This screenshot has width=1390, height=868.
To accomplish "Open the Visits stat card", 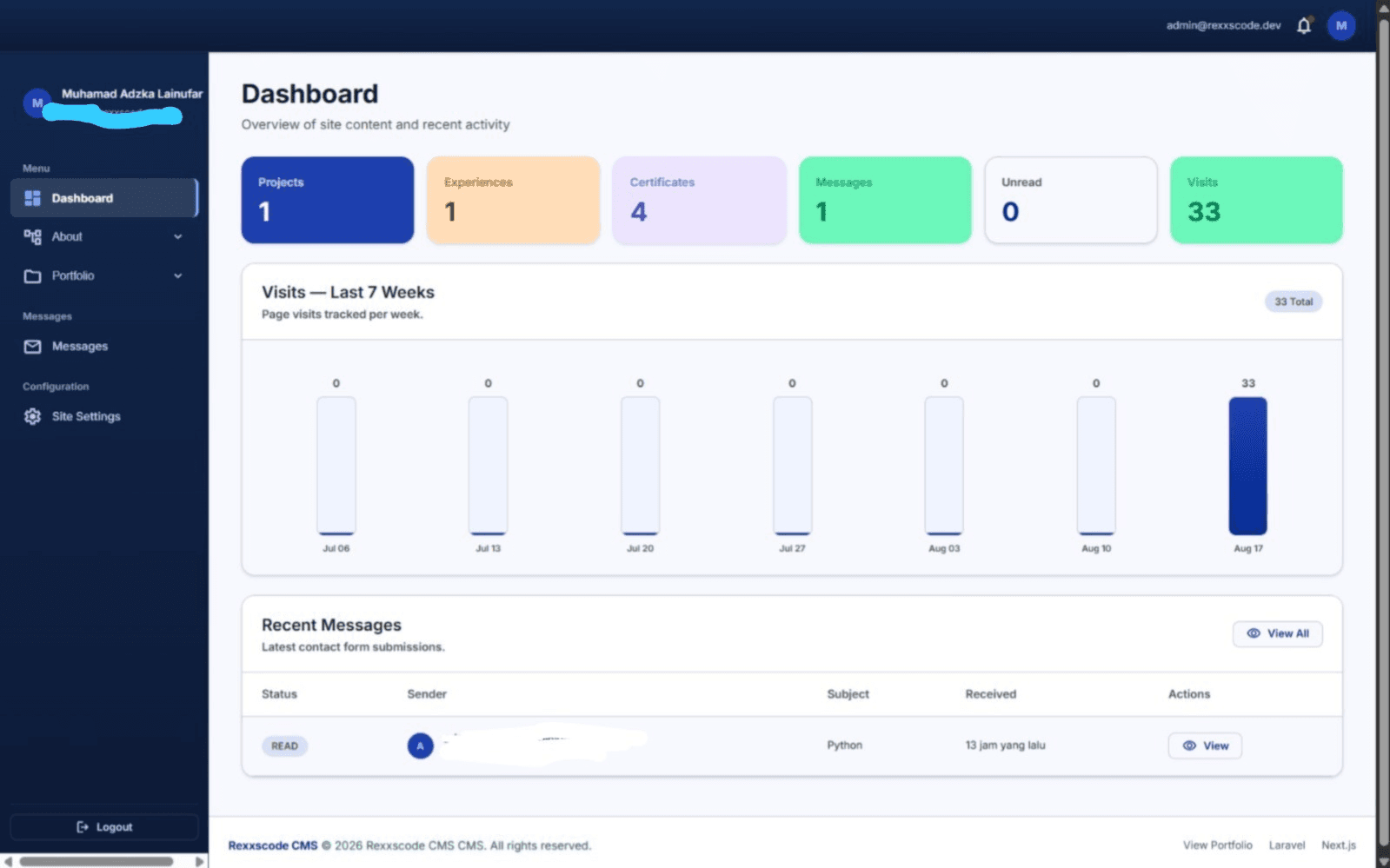I will click(x=1256, y=200).
